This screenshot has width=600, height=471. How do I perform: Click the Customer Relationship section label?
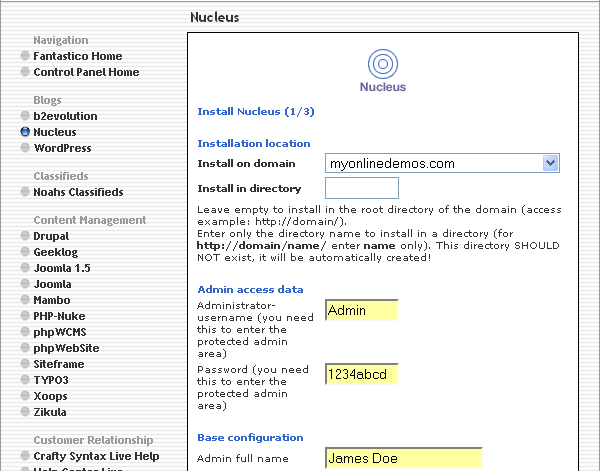point(93,440)
